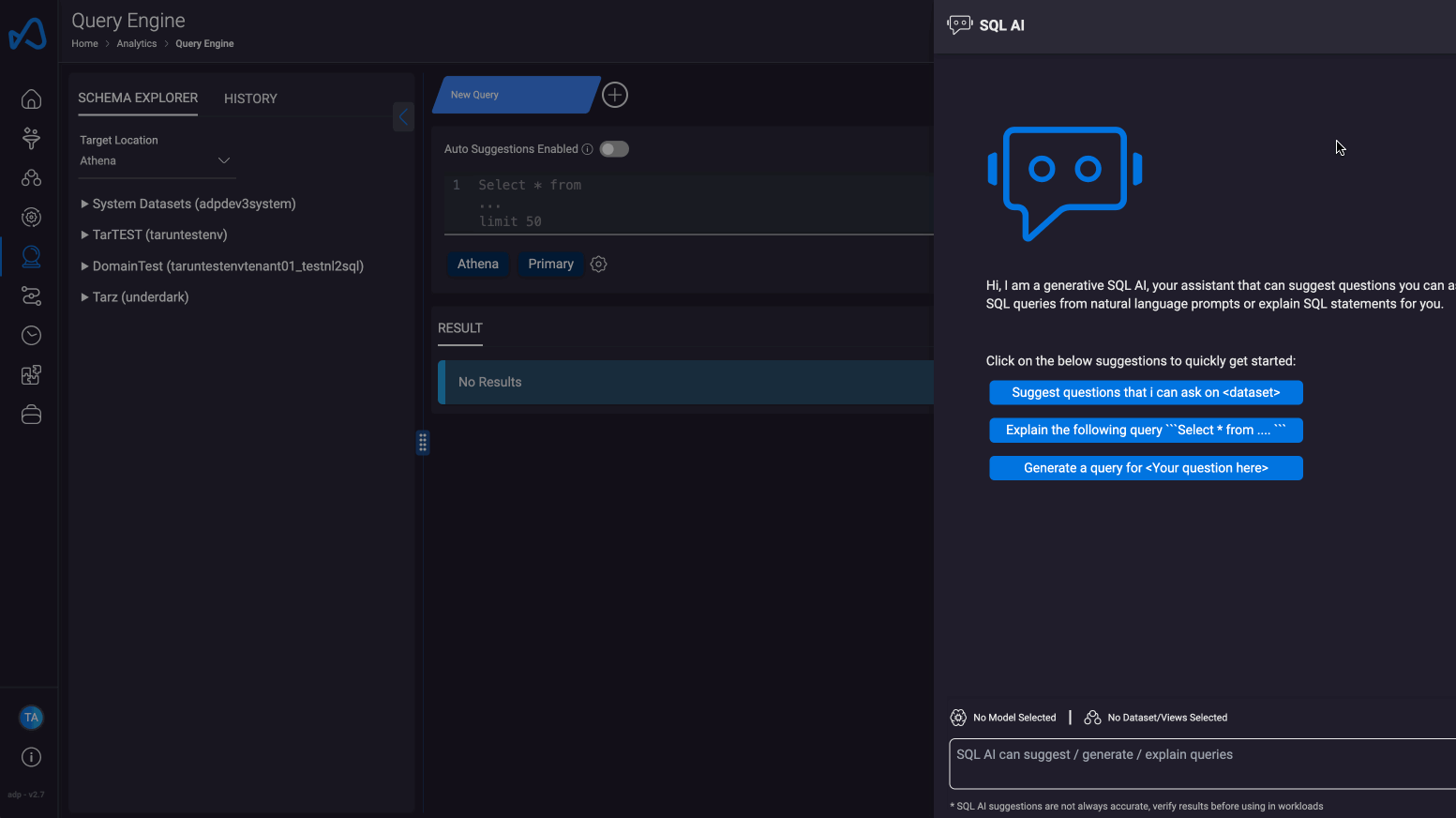This screenshot has height=818, width=1456.
Task: Expand Tarz (underdark) node
Action: tap(135, 297)
